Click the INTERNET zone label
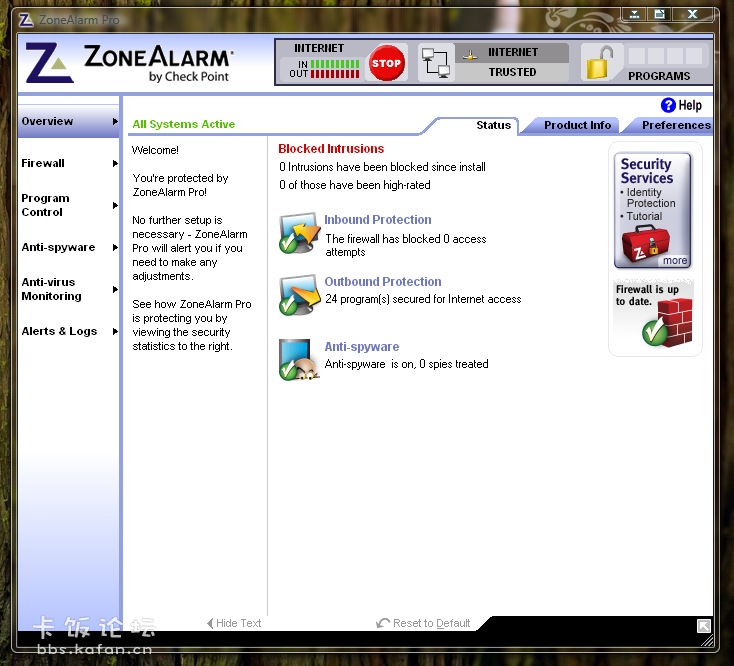The width and height of the screenshot is (734, 666). coord(513,52)
